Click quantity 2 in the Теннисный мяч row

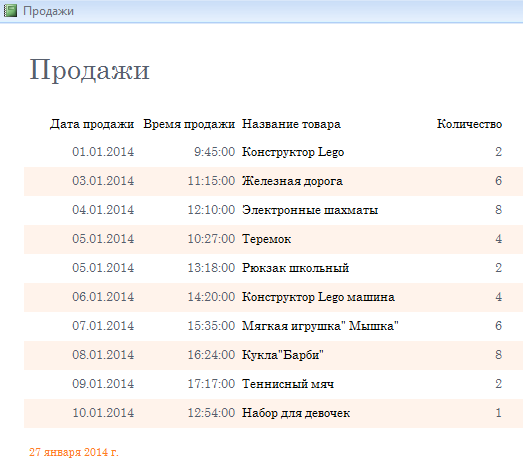[498, 384]
